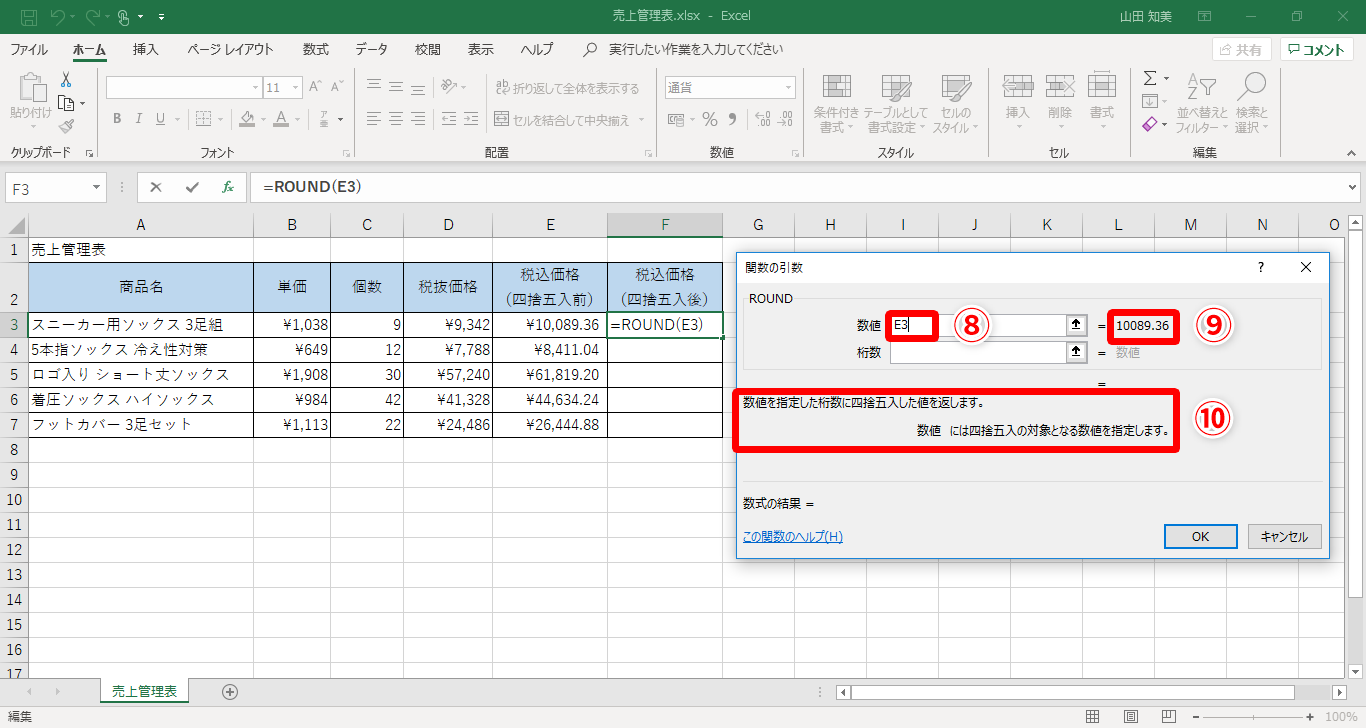The image size is (1366, 728).
Task: Toggle セルを結合して中央揃え merge and center
Action: [563, 120]
